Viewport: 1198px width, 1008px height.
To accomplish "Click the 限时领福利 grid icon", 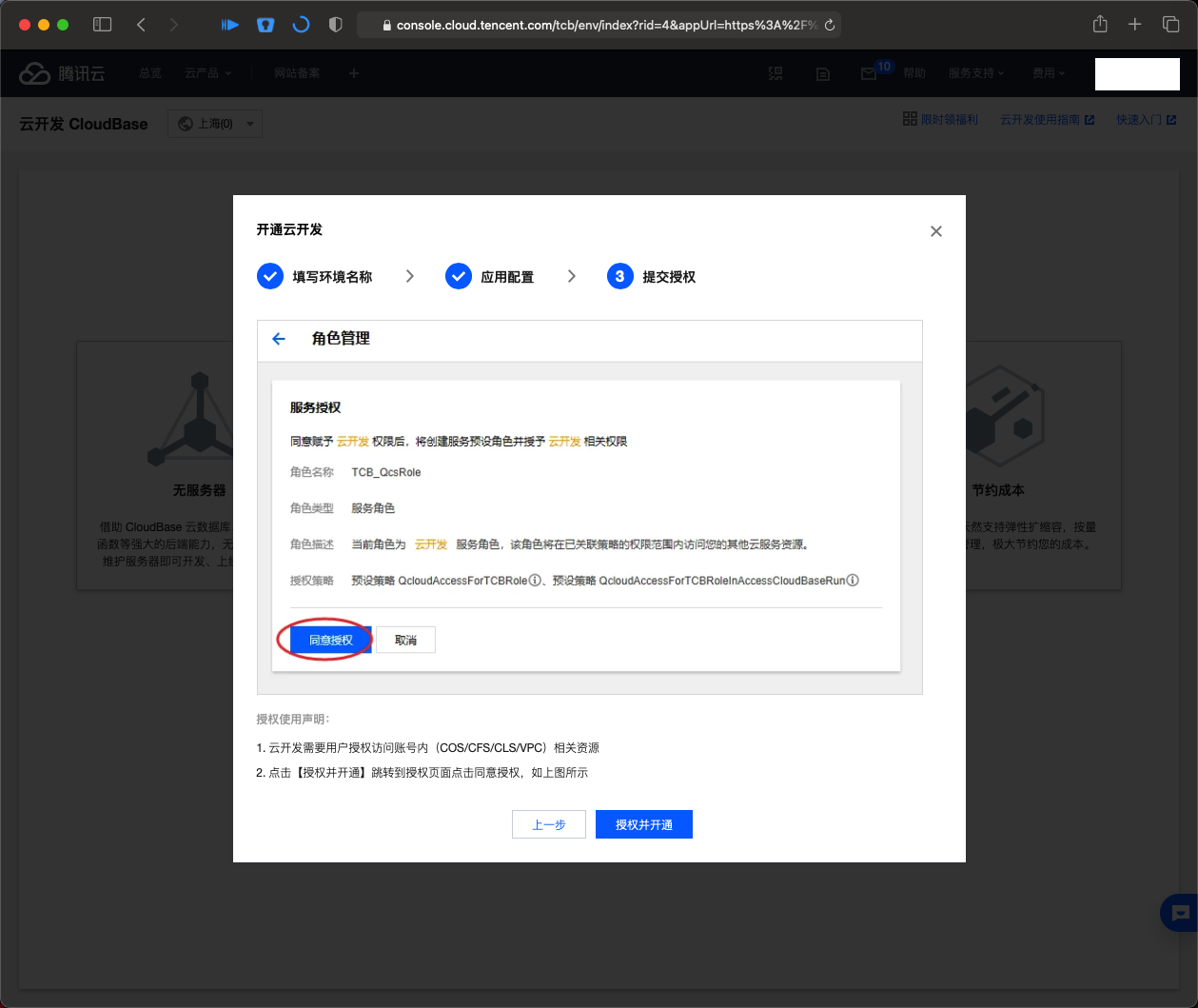I will click(x=911, y=118).
